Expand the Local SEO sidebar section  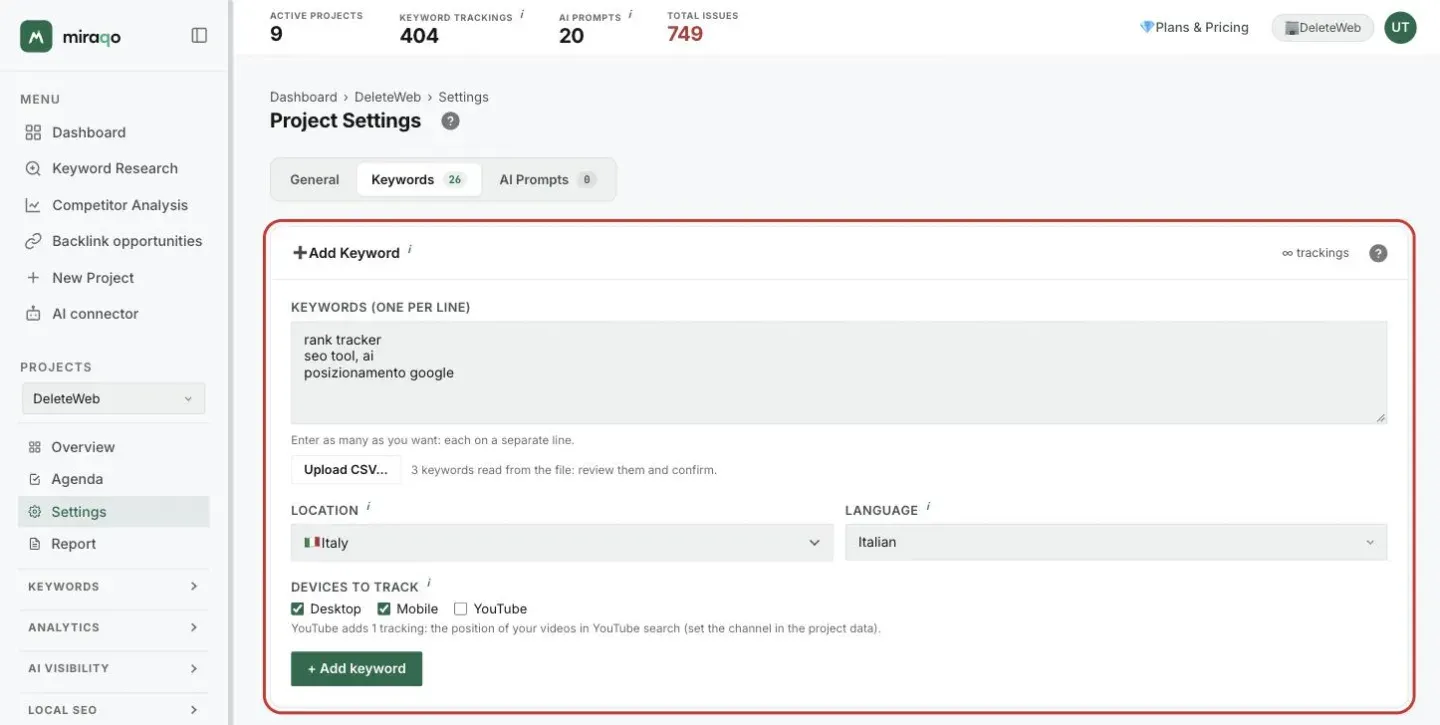113,710
